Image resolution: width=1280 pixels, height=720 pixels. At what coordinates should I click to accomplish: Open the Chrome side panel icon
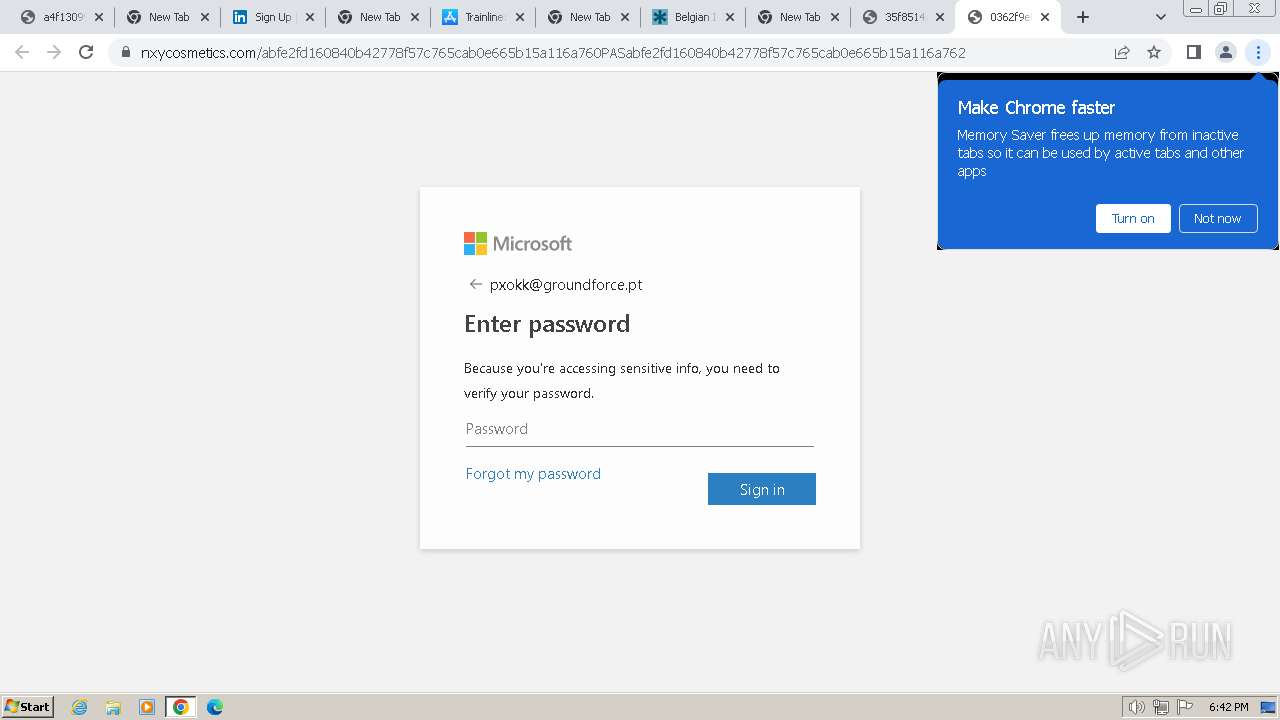[1193, 53]
